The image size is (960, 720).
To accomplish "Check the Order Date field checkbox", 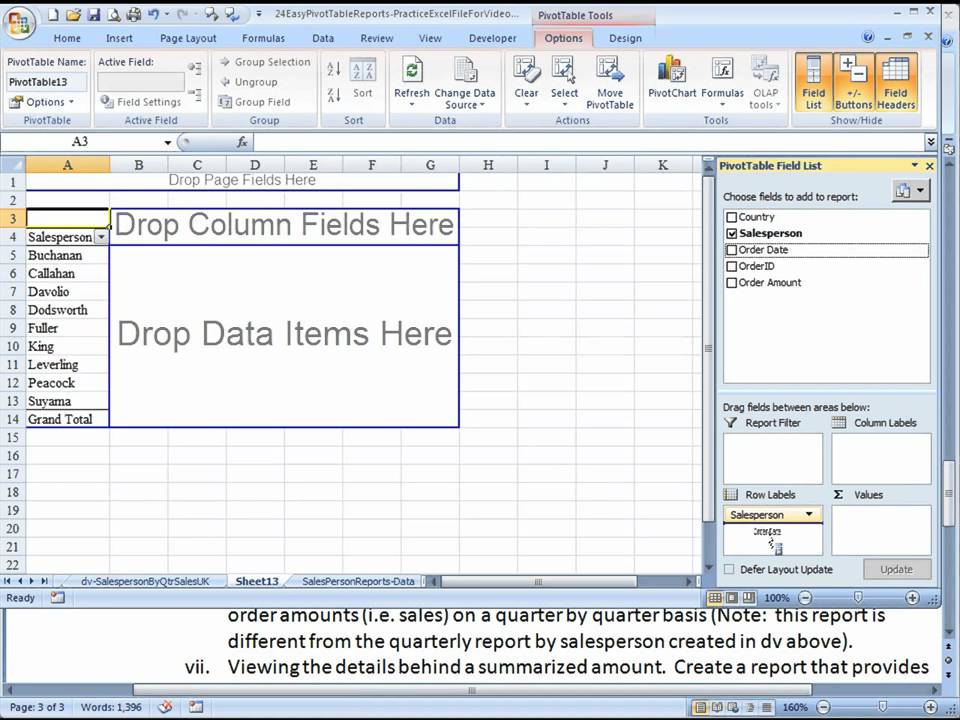I will click(x=731, y=250).
